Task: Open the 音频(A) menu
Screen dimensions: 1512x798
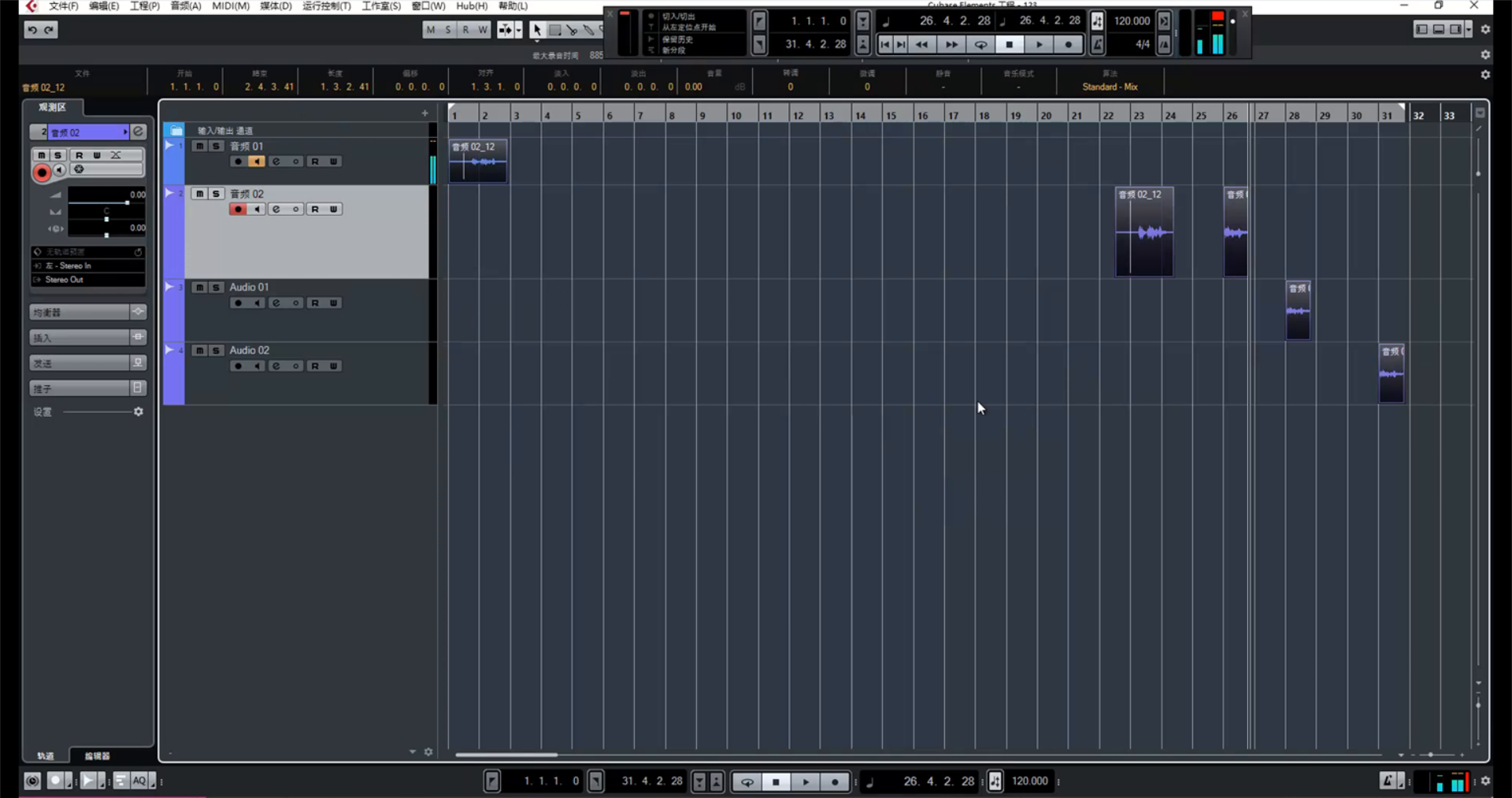Action: pyautogui.click(x=186, y=6)
